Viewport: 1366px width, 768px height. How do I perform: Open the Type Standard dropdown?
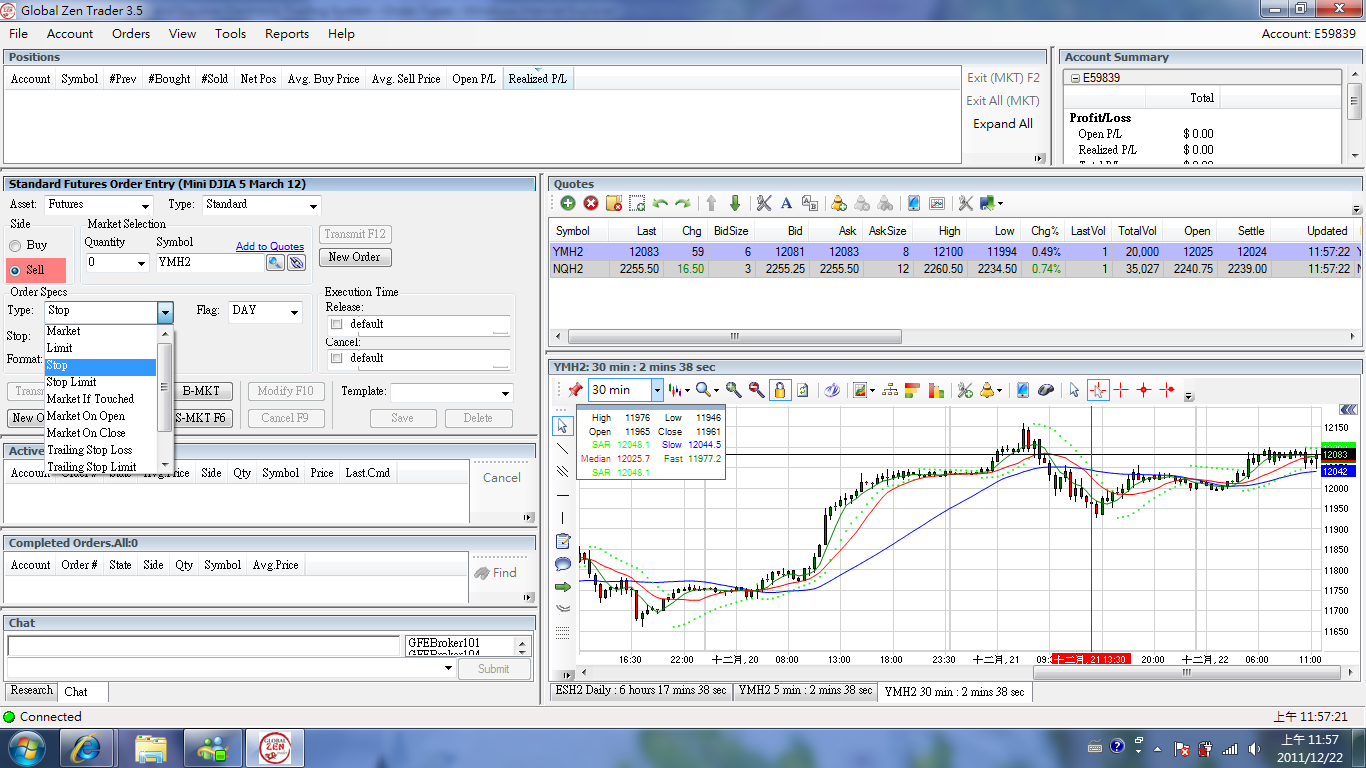(313, 206)
